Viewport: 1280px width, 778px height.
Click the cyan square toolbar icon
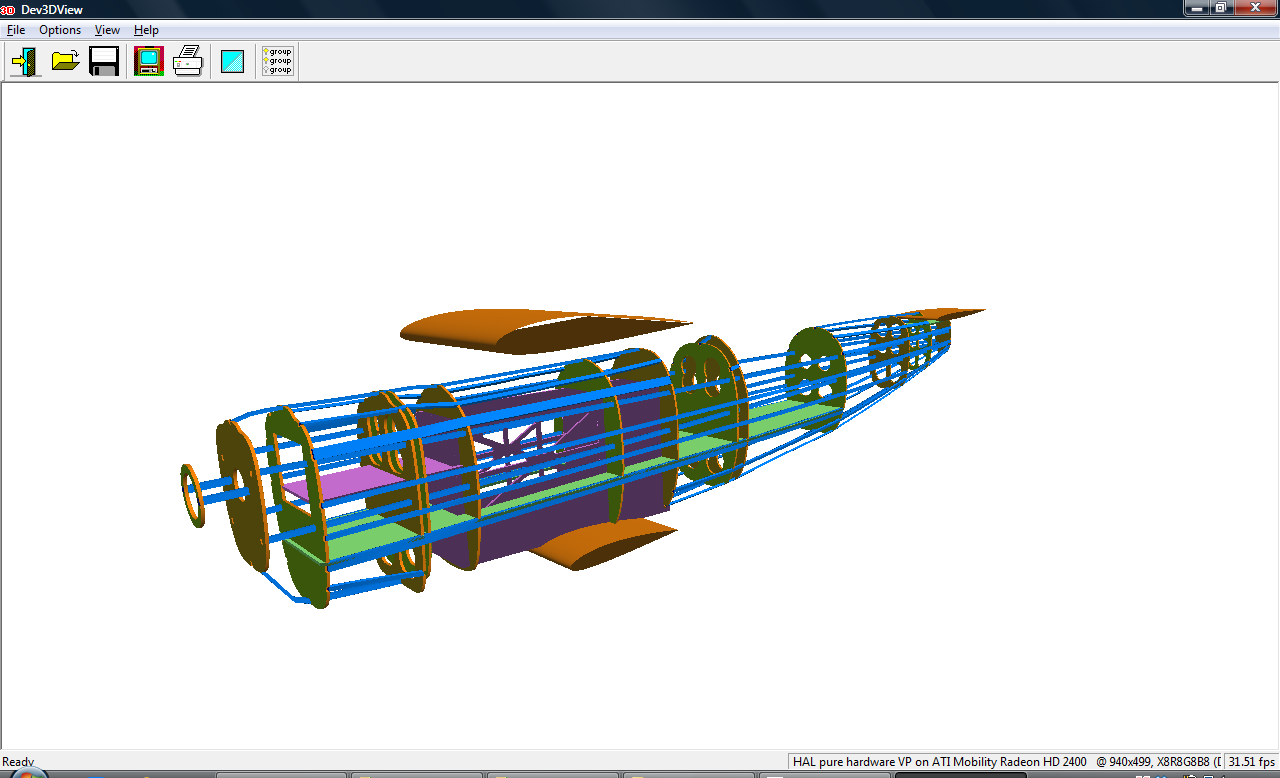(232, 62)
